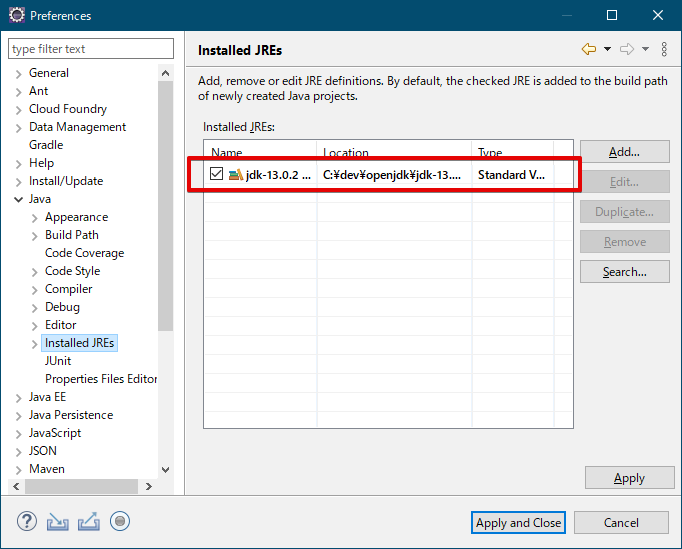Click the export preferences icon

point(89,522)
